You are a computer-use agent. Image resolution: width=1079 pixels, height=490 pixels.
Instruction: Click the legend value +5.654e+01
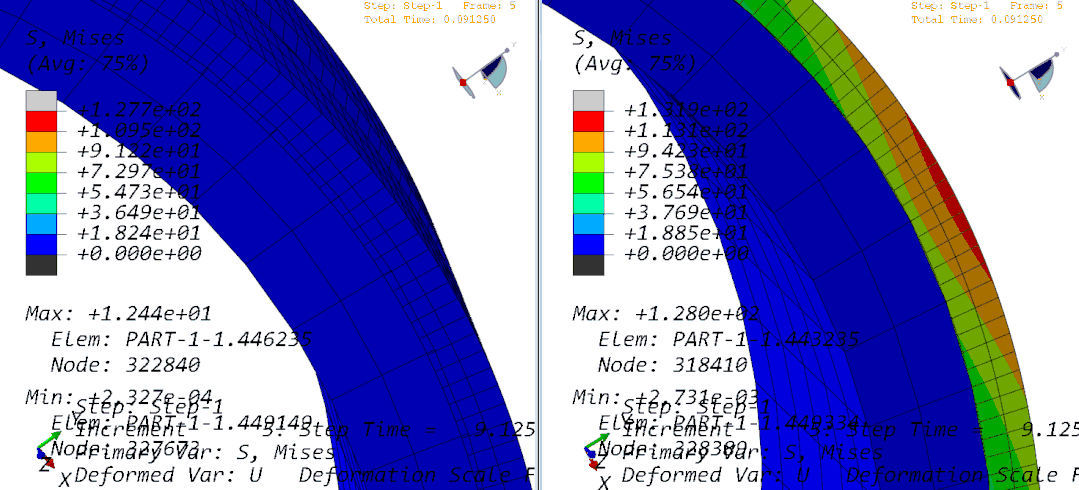686,192
